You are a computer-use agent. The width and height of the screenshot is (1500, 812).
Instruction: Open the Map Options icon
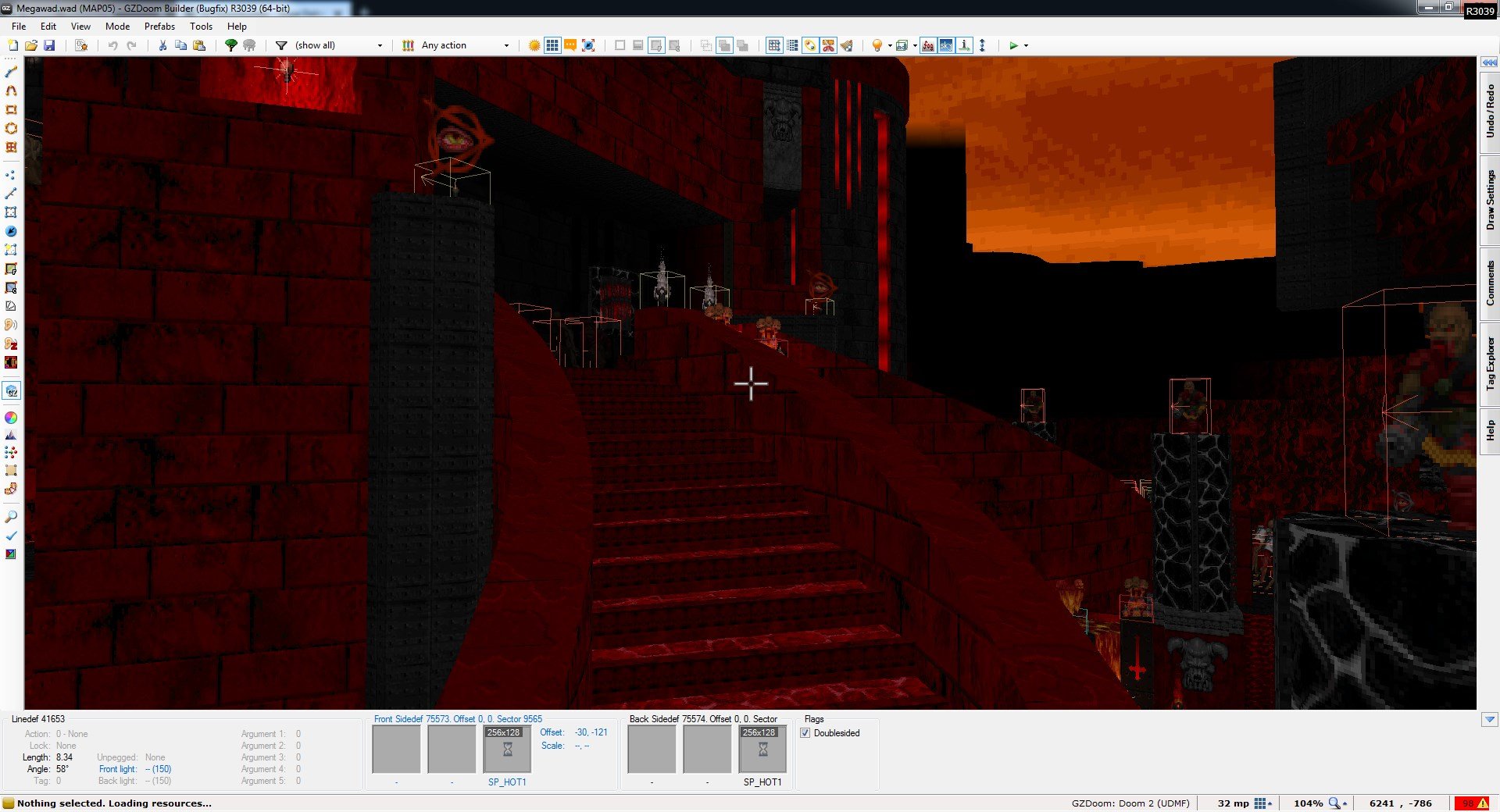pyautogui.click(x=81, y=45)
